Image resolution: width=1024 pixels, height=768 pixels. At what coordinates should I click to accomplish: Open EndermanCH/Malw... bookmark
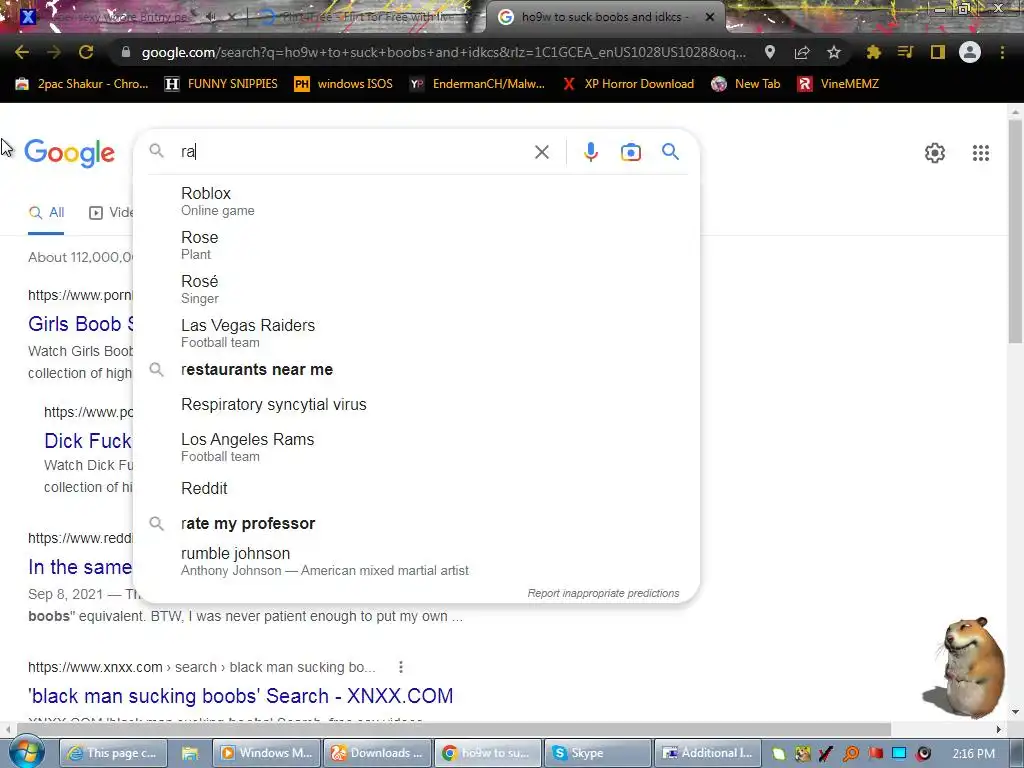(x=478, y=84)
